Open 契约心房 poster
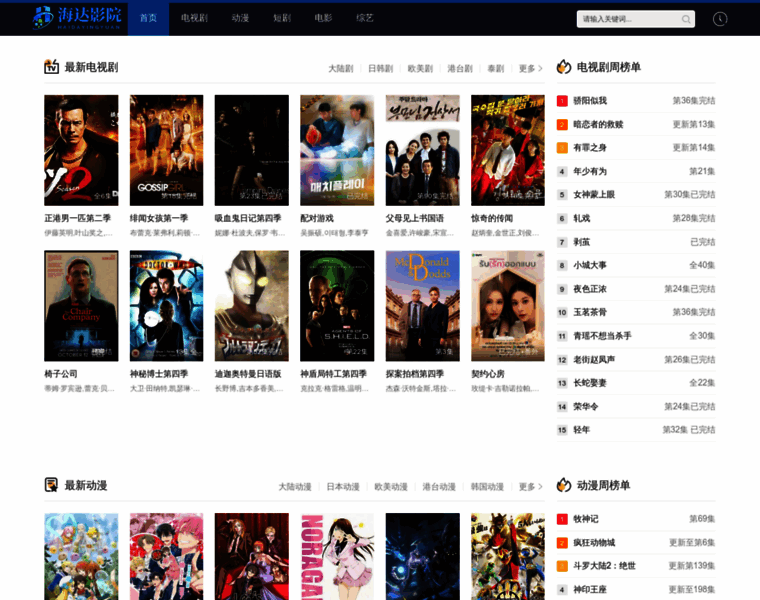Image resolution: width=760 pixels, height=600 pixels. [508, 306]
